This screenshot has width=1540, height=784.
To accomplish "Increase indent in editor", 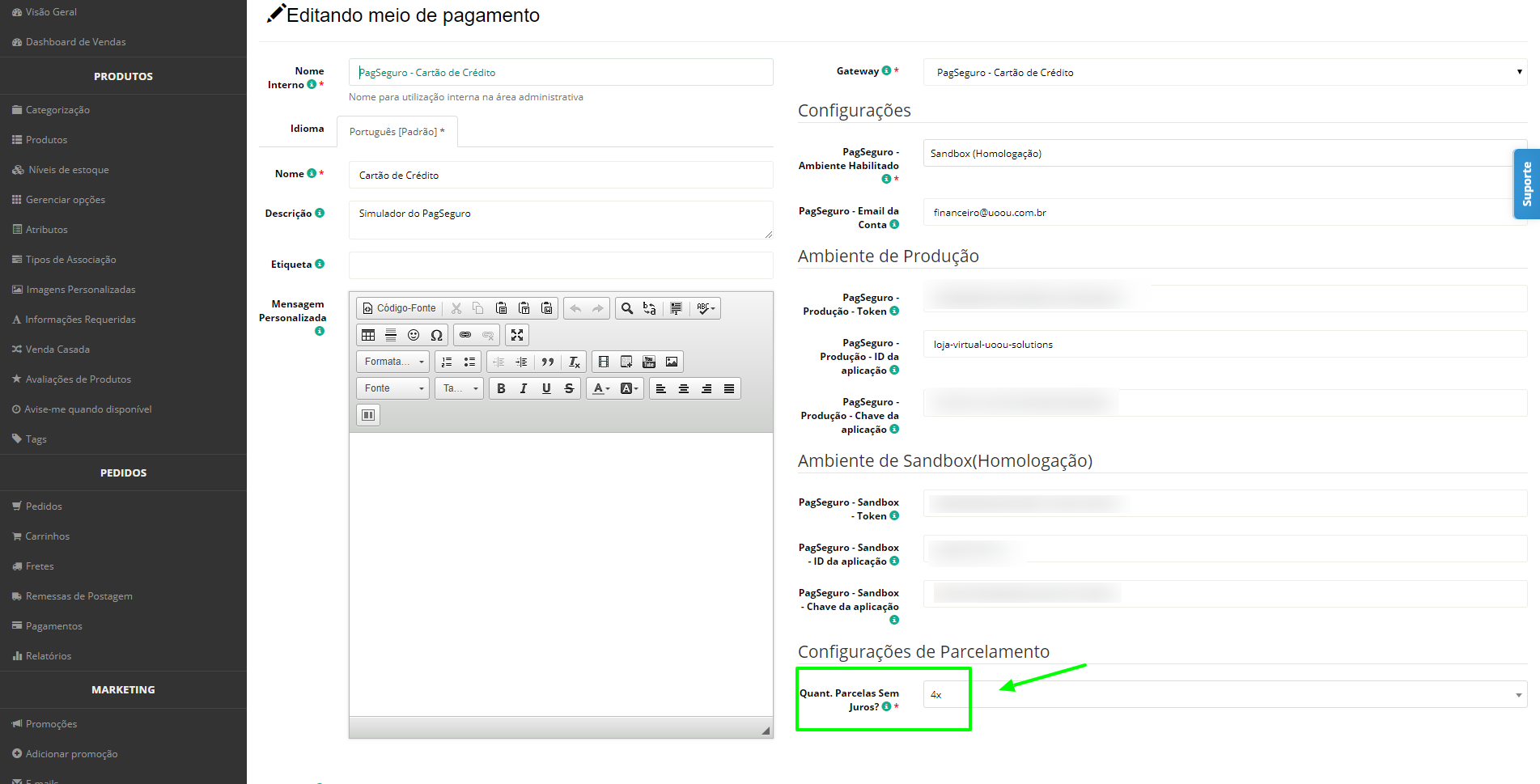I will point(521,362).
